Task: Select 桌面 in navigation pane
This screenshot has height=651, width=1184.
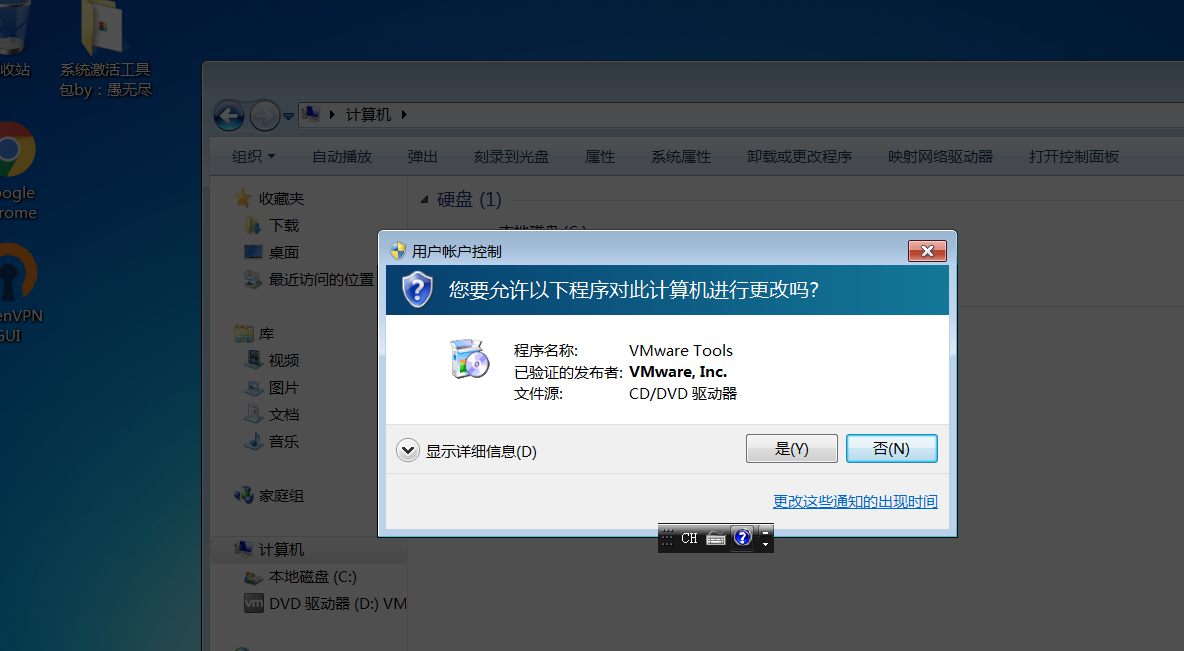Action: pos(284,253)
